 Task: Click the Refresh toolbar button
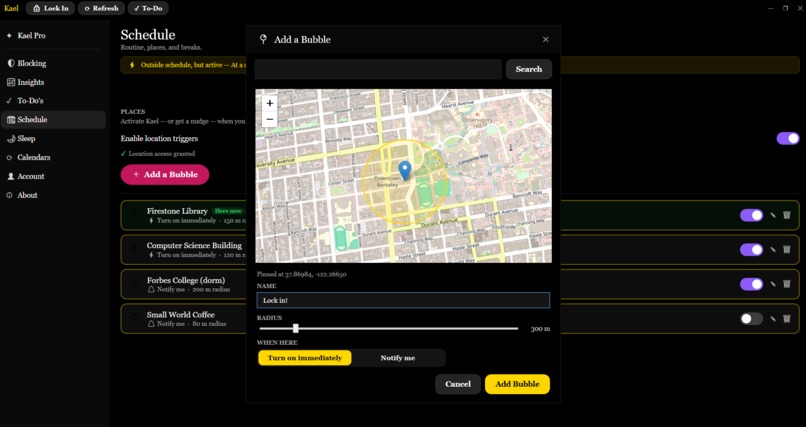(101, 8)
